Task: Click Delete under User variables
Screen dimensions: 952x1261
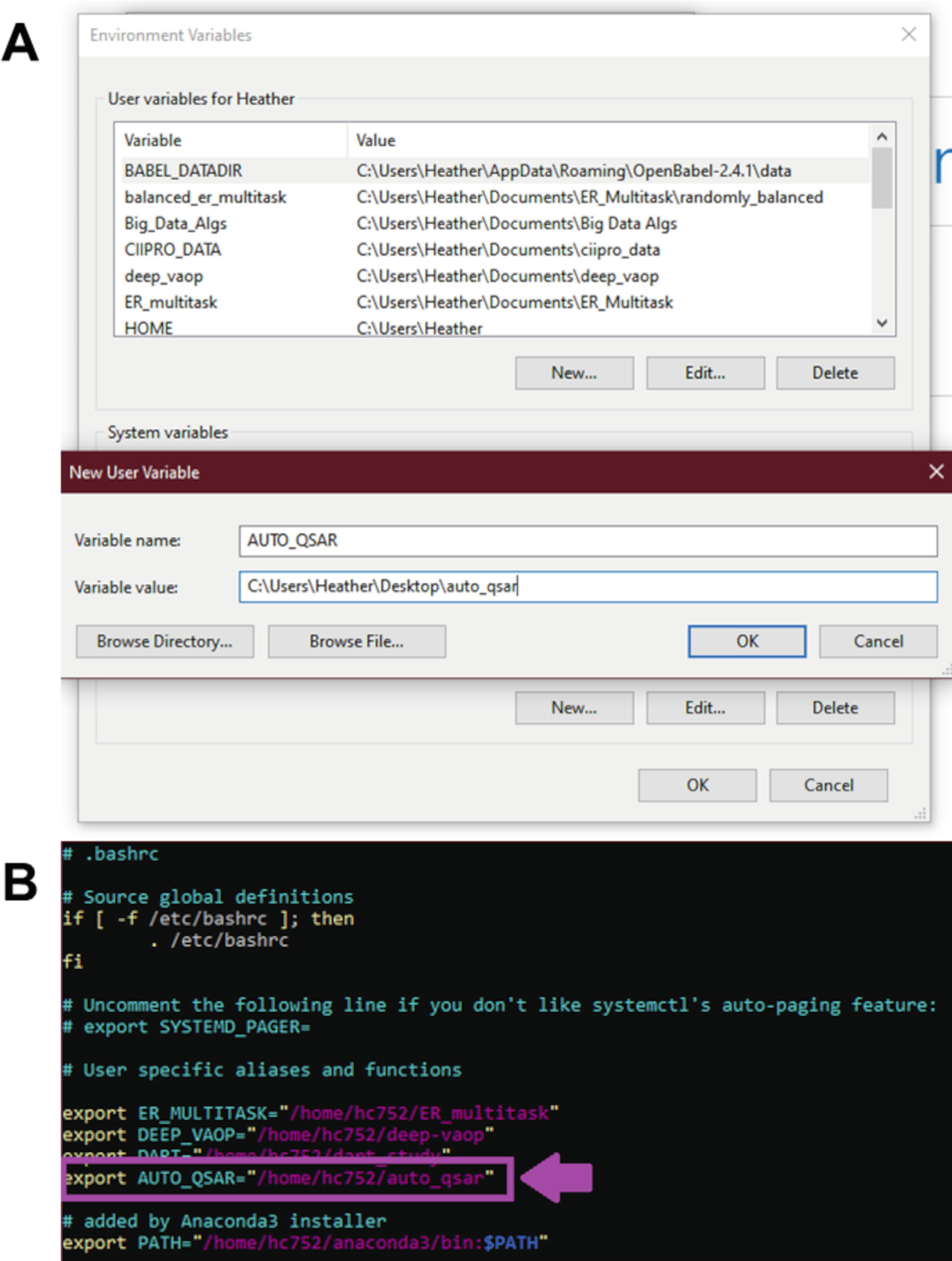Action: (x=835, y=373)
